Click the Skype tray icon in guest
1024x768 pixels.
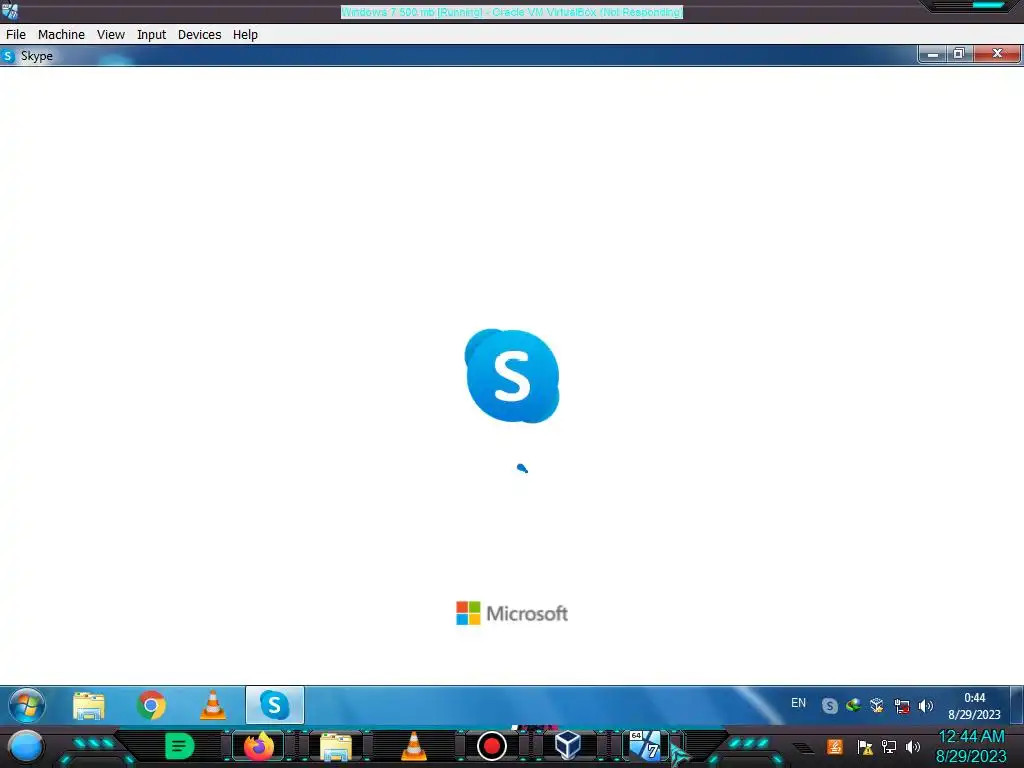tap(829, 706)
